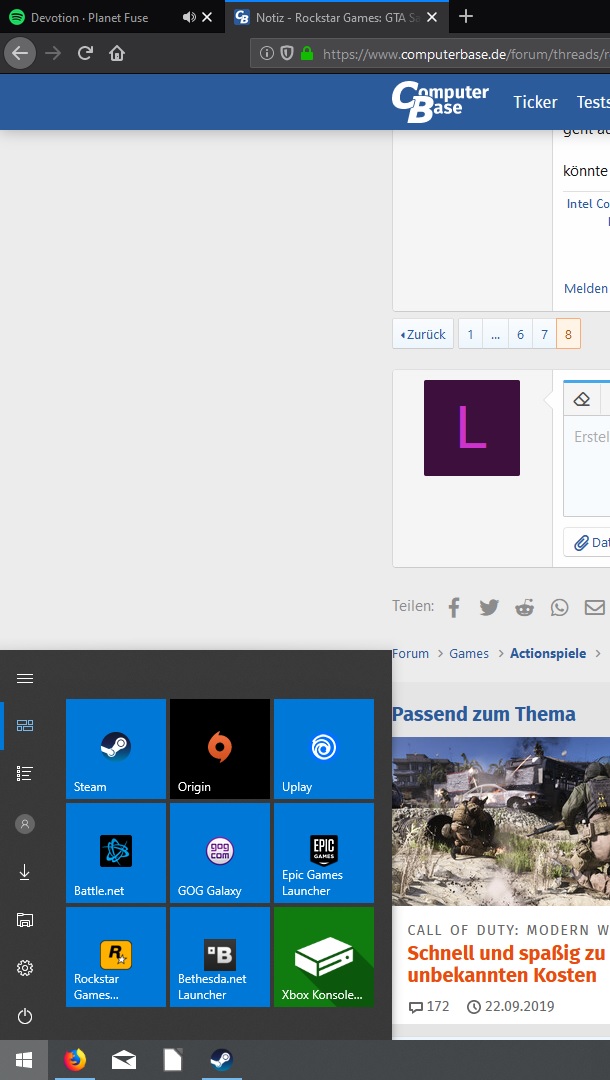
Task: Open a new browser tab
Action: [x=466, y=17]
